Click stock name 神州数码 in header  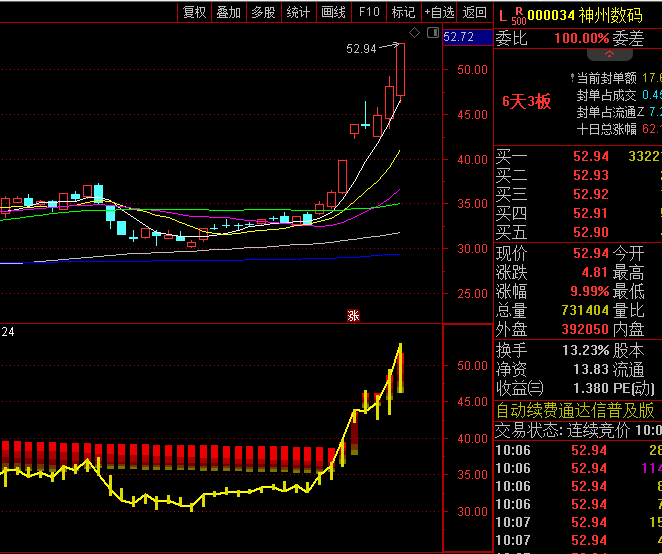tap(610, 15)
